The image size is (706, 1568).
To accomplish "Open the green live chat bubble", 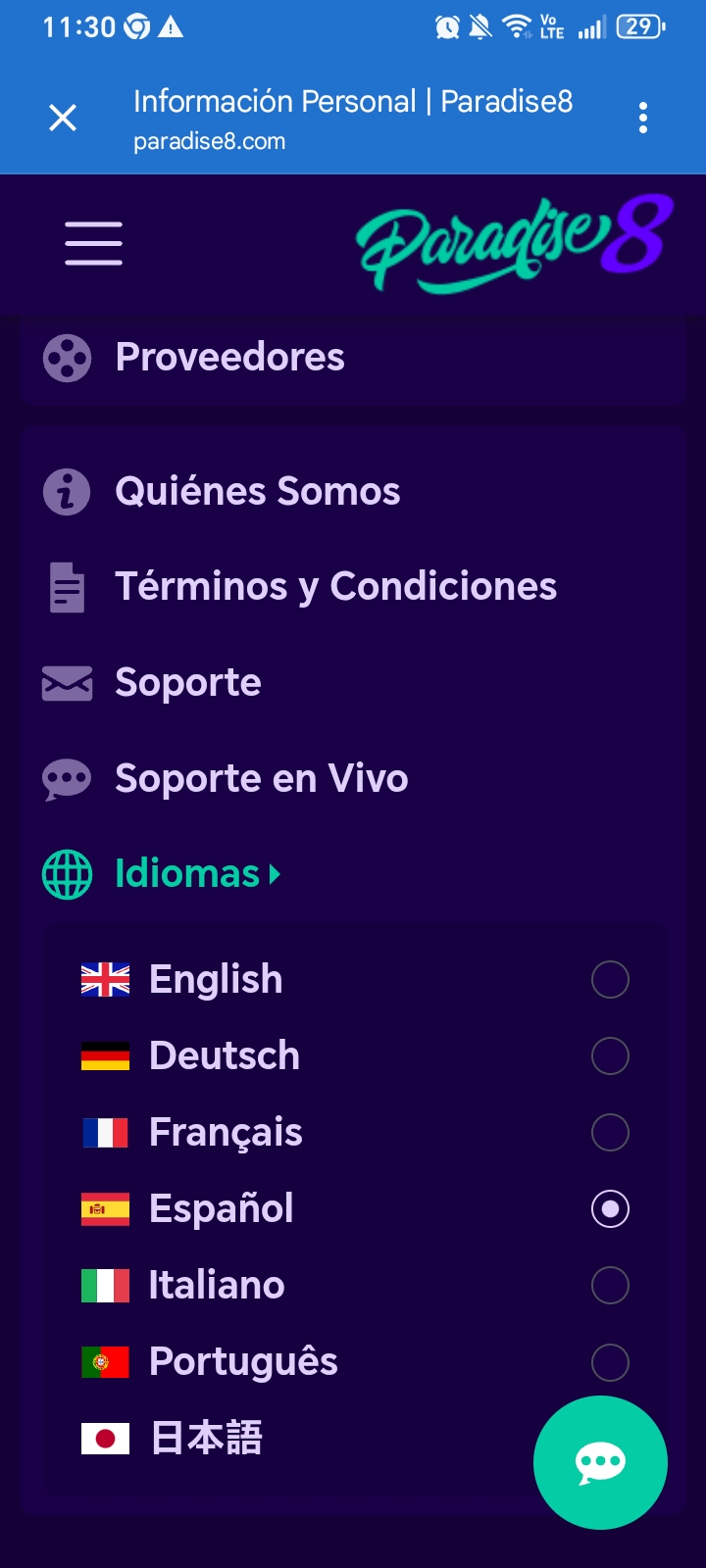I will 600,1462.
